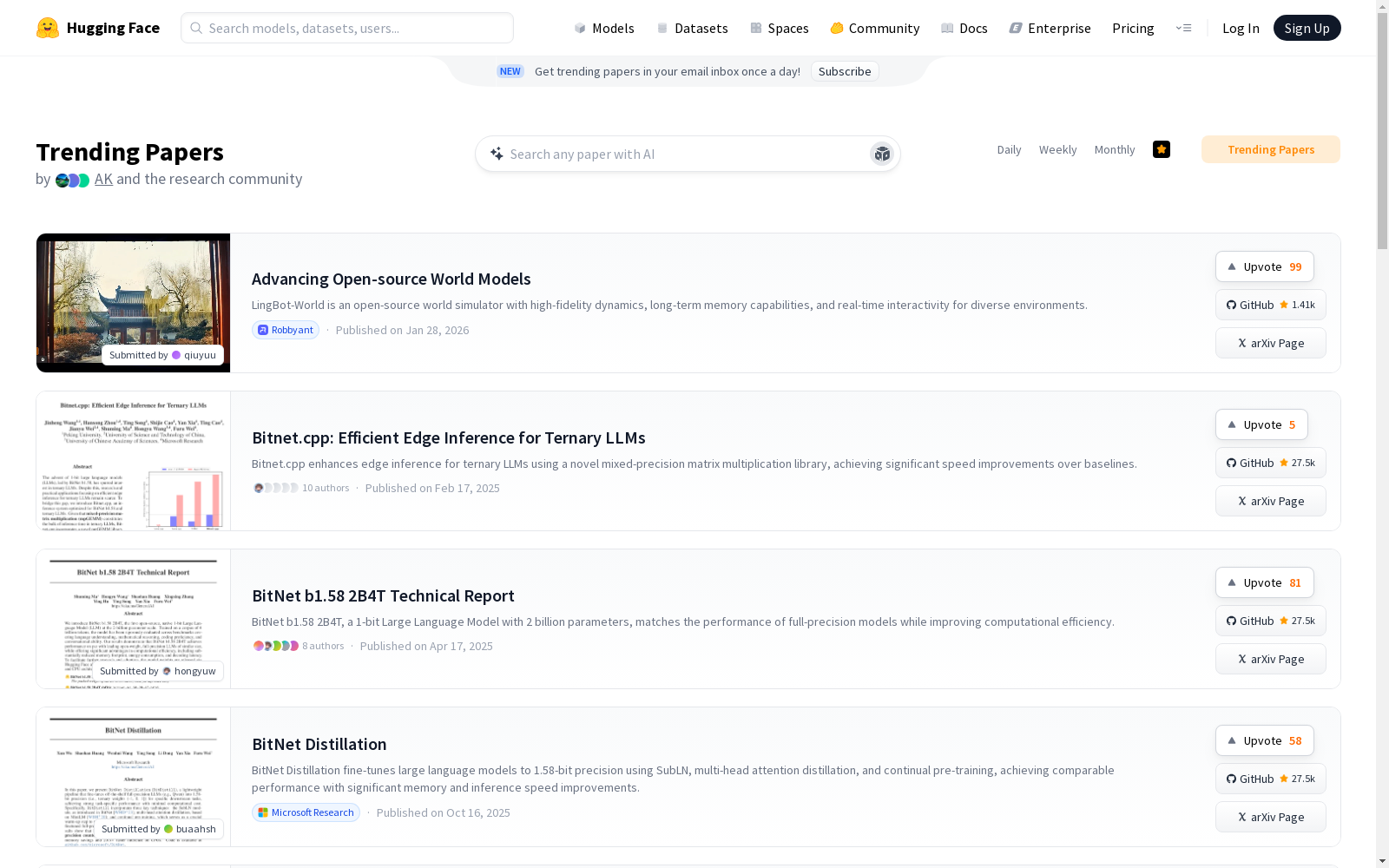Open the GitHub repo with 1.41k stars
This screenshot has height=868, width=1389.
click(1271, 305)
